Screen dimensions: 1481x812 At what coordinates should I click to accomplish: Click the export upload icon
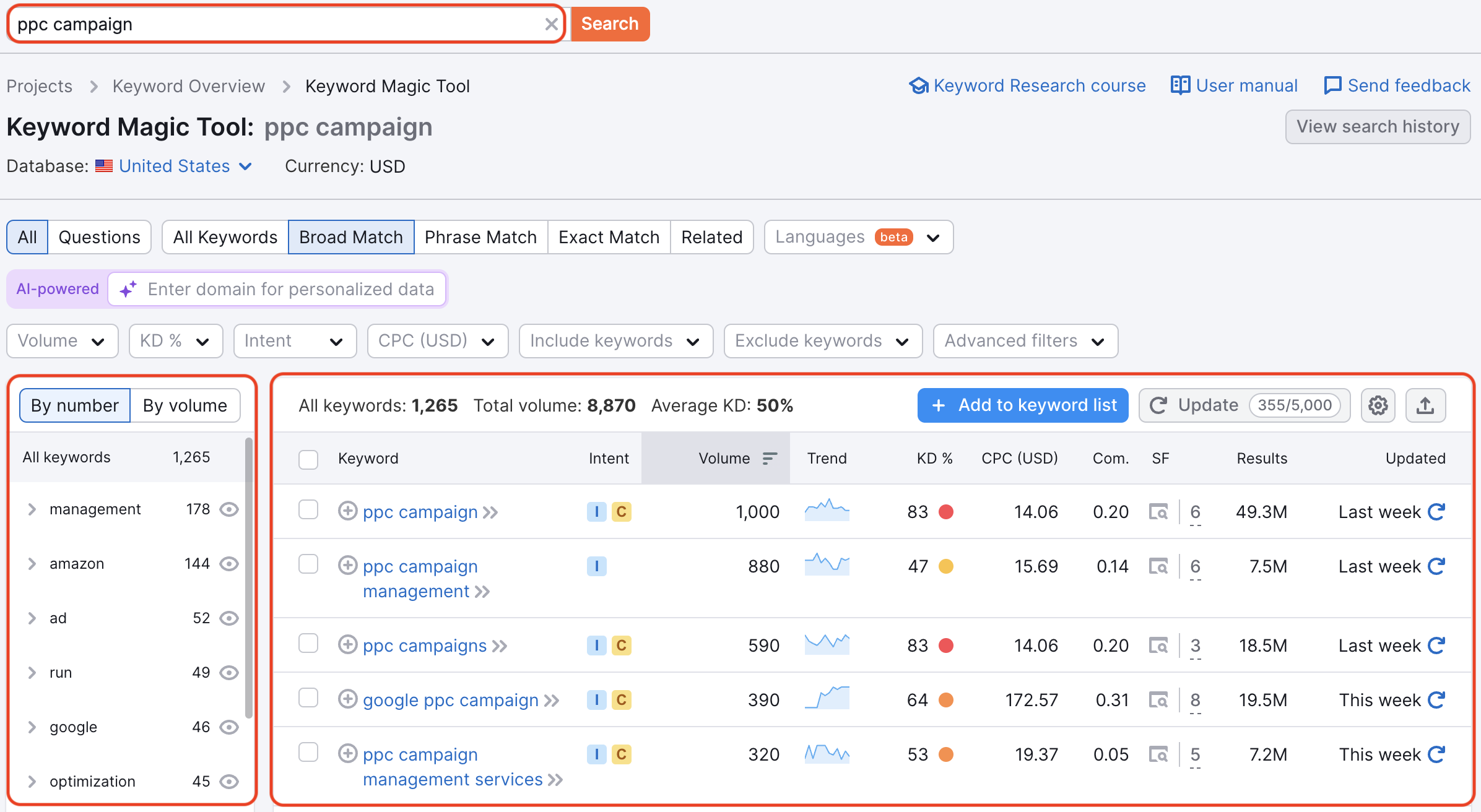(x=1425, y=405)
